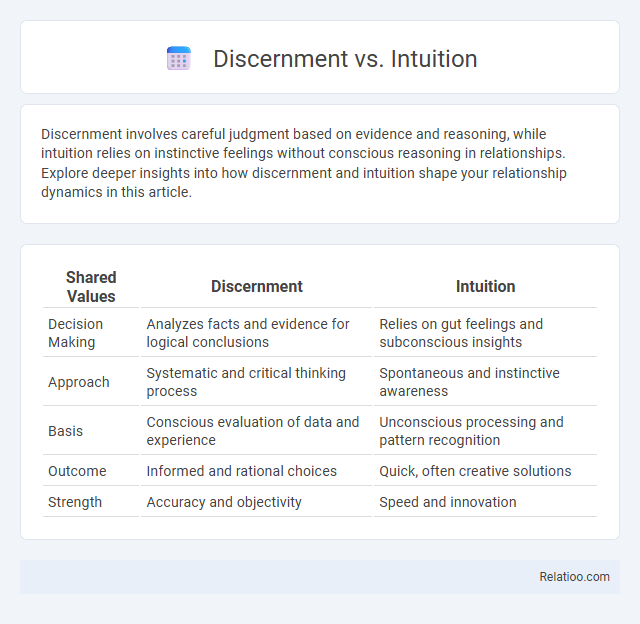The width and height of the screenshot is (640, 624).
Task: Click the 'Discernment vs. Intuition' title
Action: [x=345, y=59]
